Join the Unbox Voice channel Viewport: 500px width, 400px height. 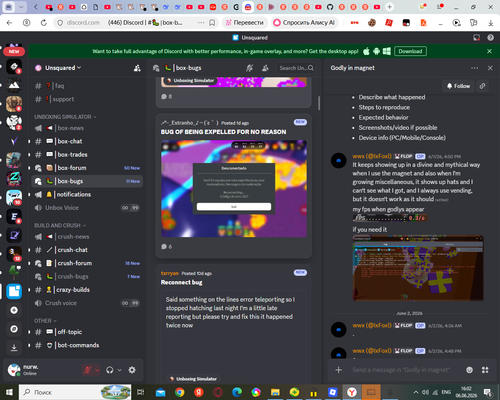[87, 208]
